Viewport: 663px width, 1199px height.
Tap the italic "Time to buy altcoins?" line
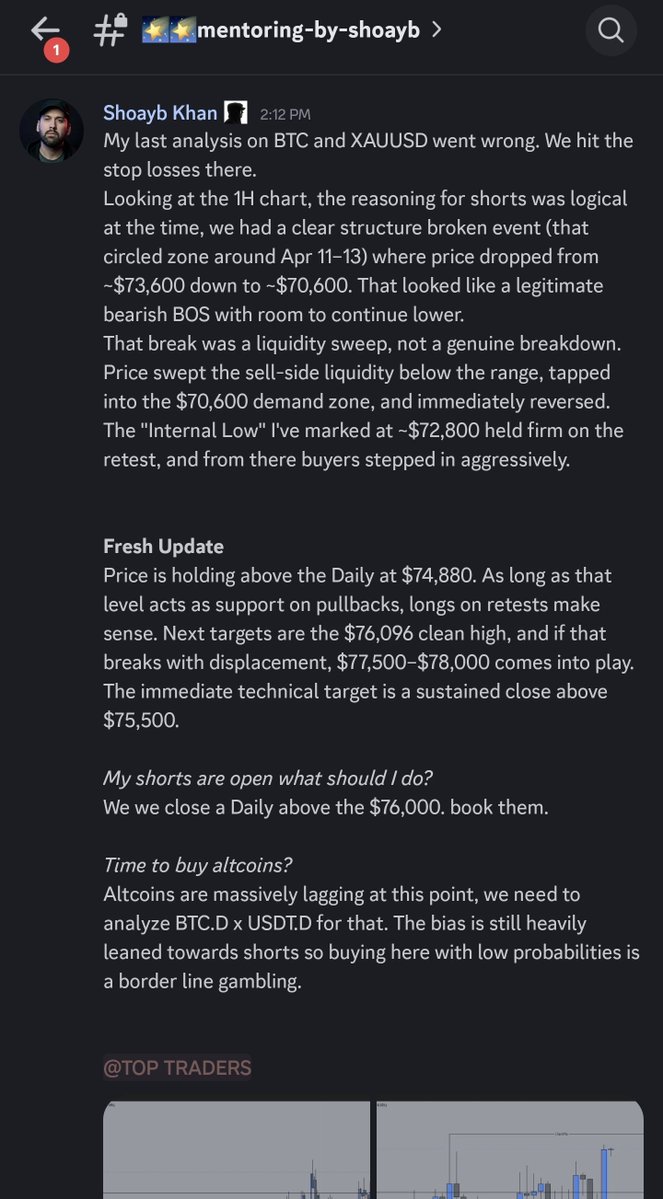pos(197,865)
